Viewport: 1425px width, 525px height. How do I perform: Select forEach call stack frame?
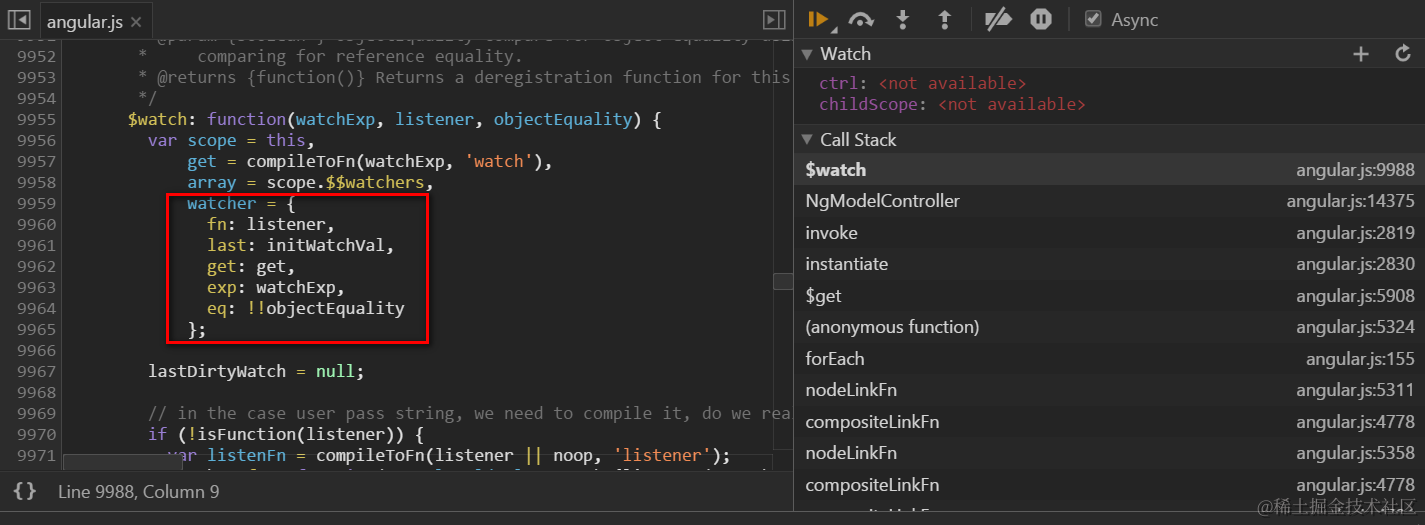point(1109,359)
